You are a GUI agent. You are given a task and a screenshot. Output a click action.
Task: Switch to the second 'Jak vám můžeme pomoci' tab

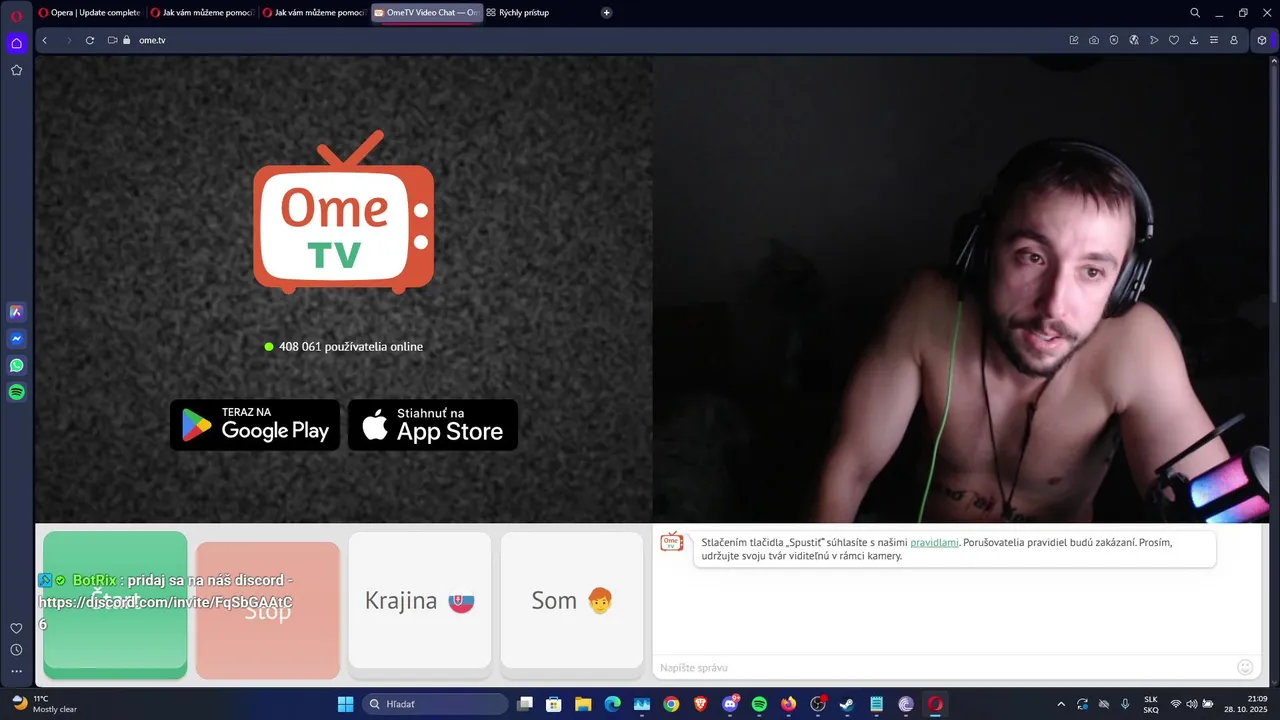(313, 13)
